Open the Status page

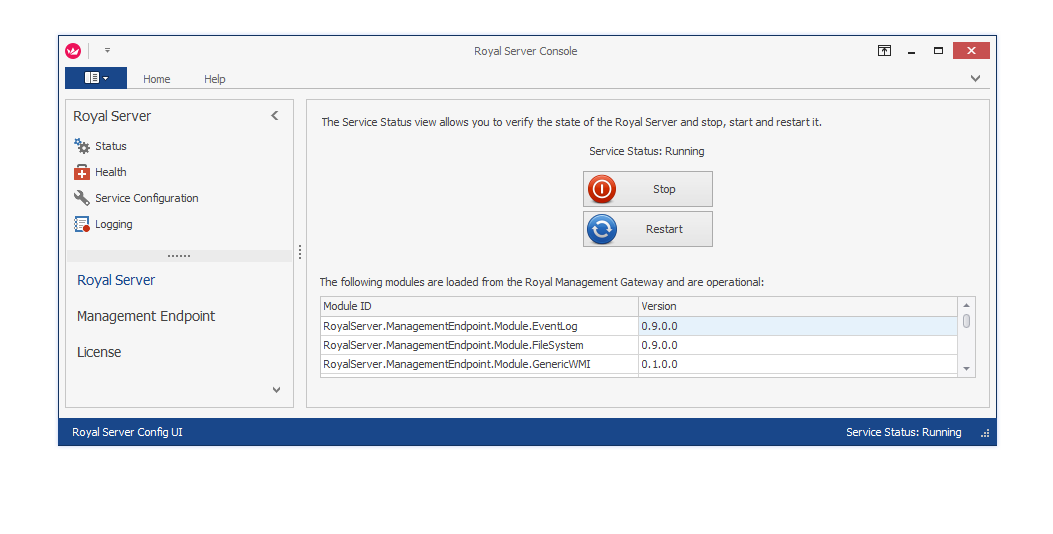111,146
